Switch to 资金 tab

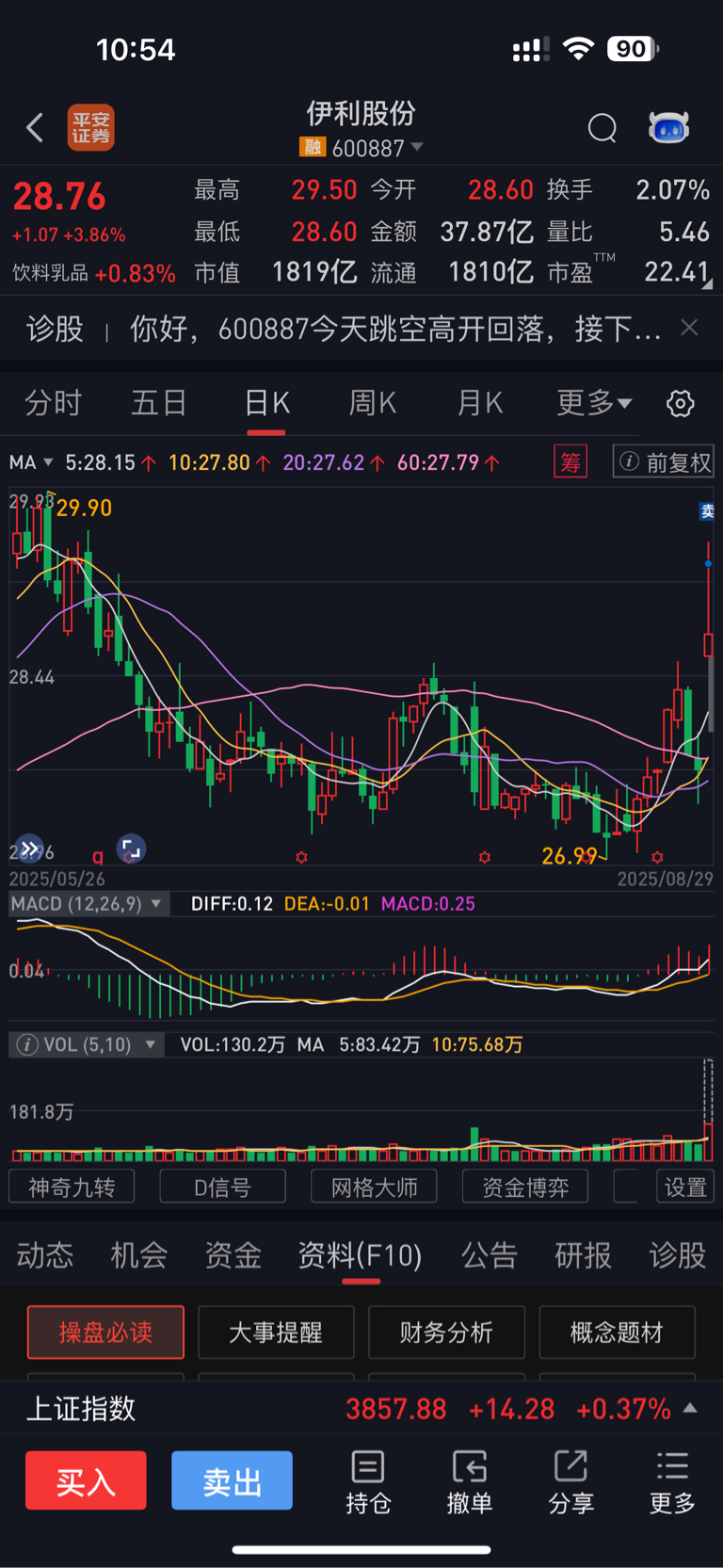tap(233, 1255)
